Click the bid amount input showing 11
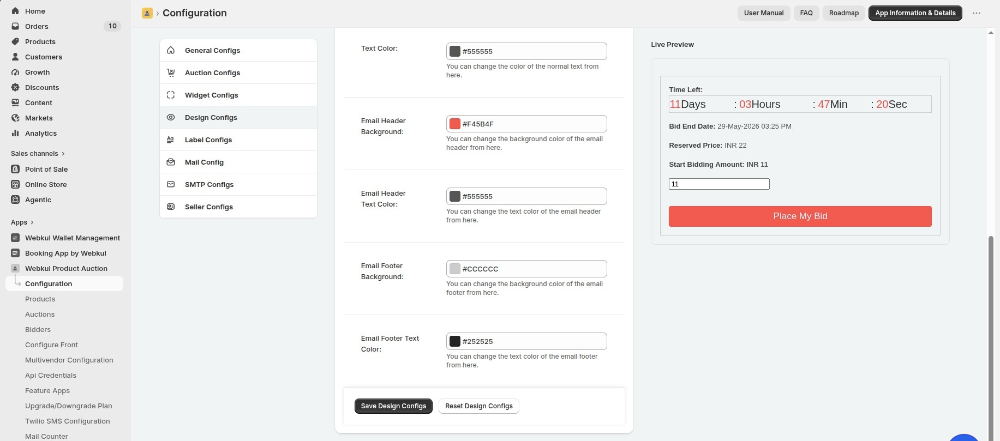The height and width of the screenshot is (441, 1000). [x=719, y=184]
